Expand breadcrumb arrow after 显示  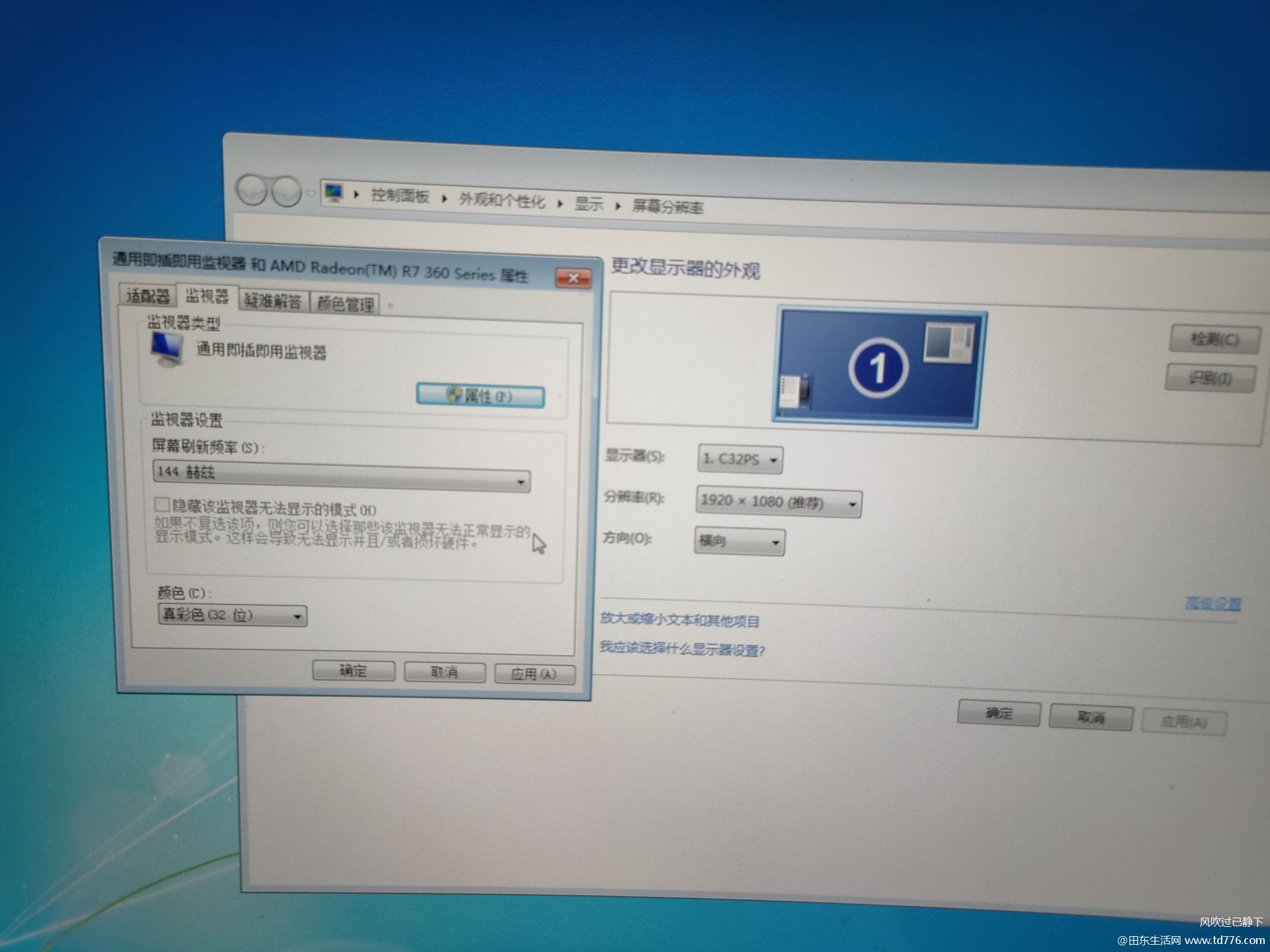(x=618, y=206)
